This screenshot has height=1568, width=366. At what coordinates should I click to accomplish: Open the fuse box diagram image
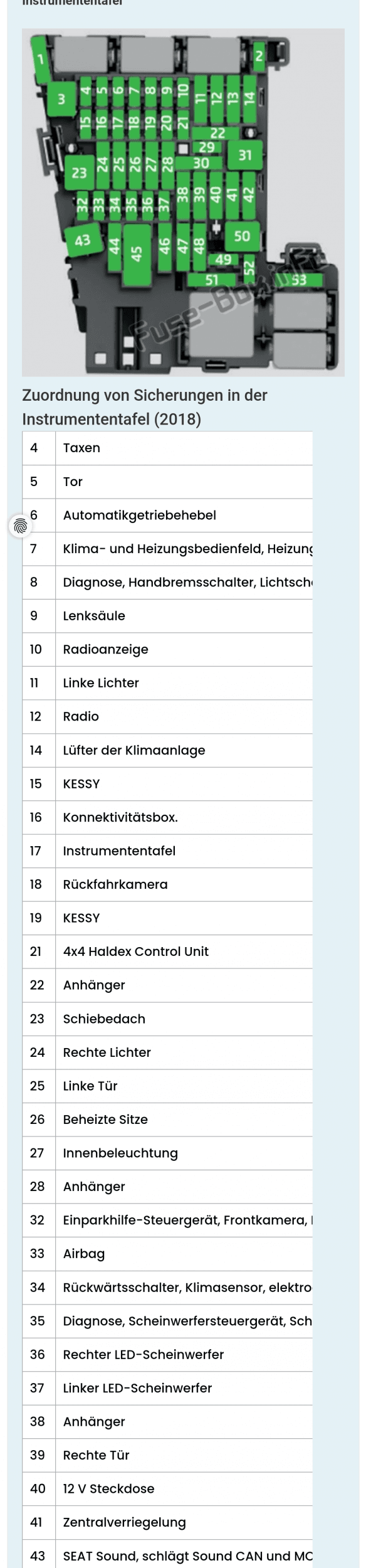point(183,202)
